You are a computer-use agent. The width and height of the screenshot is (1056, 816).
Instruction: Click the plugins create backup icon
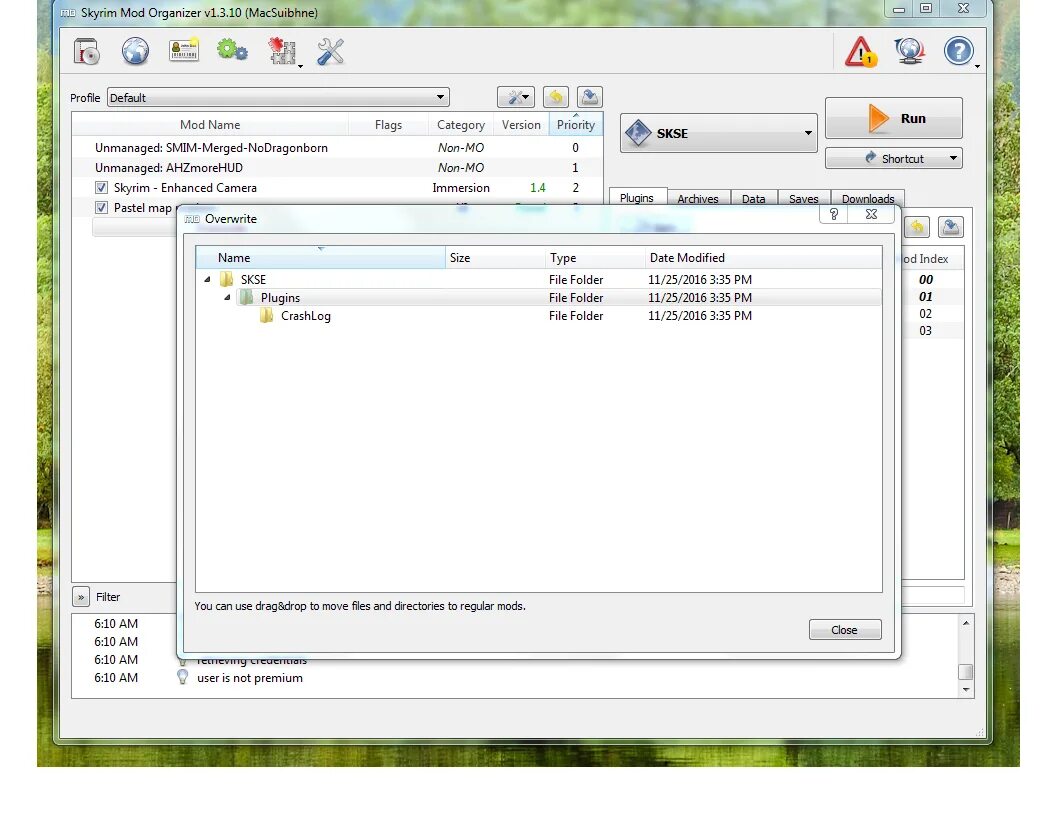(950, 227)
